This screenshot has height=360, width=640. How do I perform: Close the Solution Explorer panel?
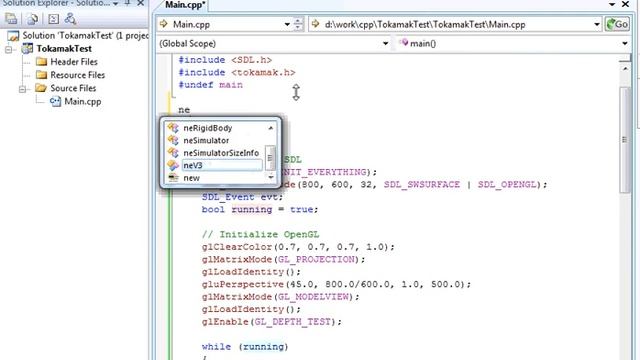[x=141, y=3]
